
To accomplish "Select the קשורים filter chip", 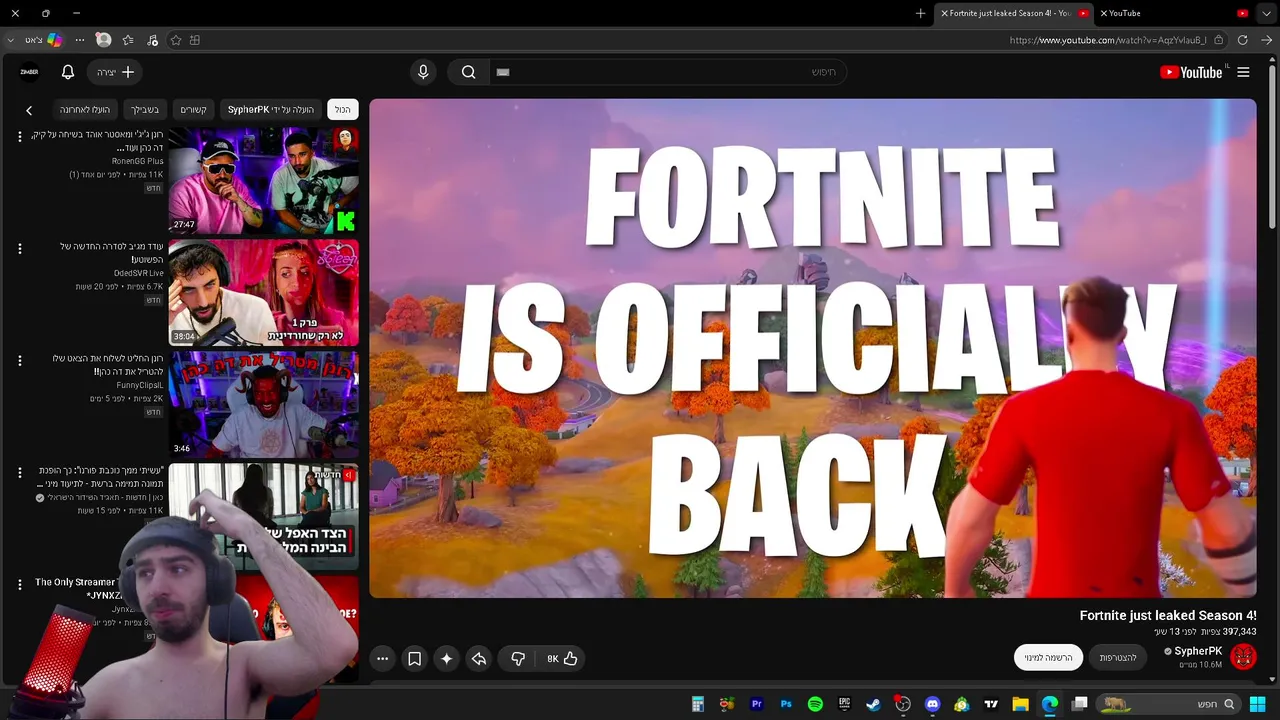I will click(193, 109).
